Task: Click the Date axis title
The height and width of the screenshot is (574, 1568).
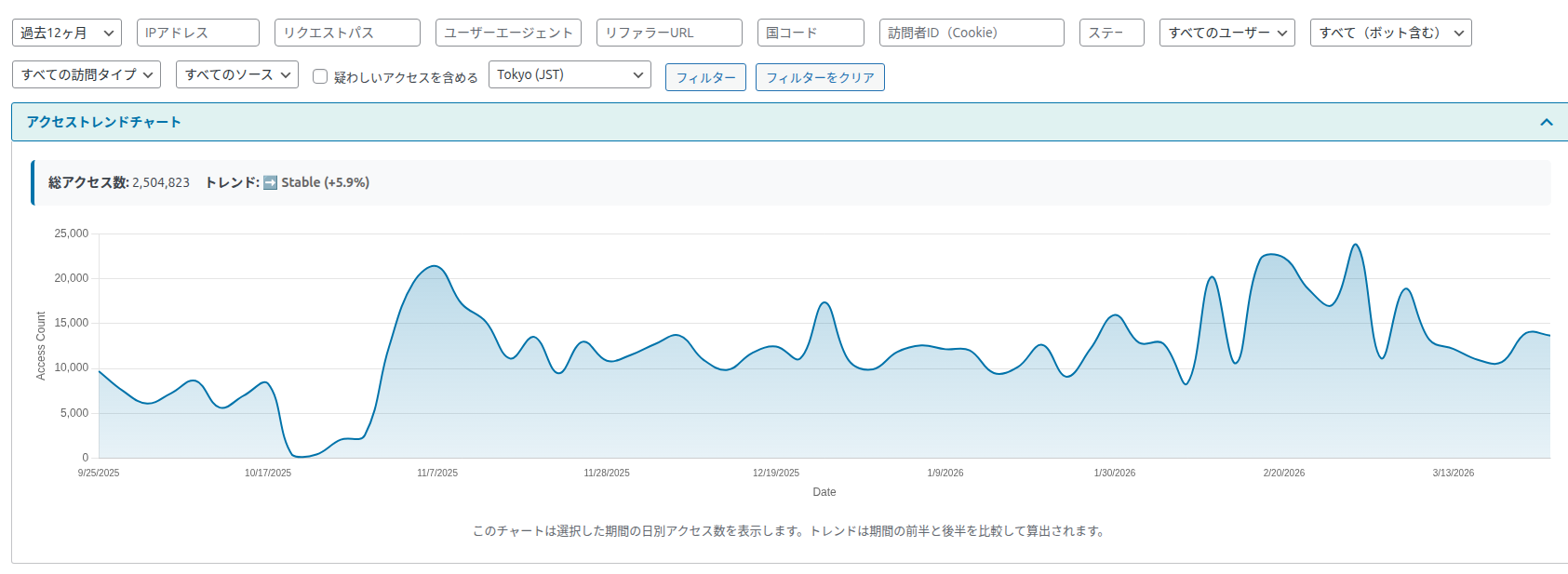Action: pyautogui.click(x=824, y=492)
